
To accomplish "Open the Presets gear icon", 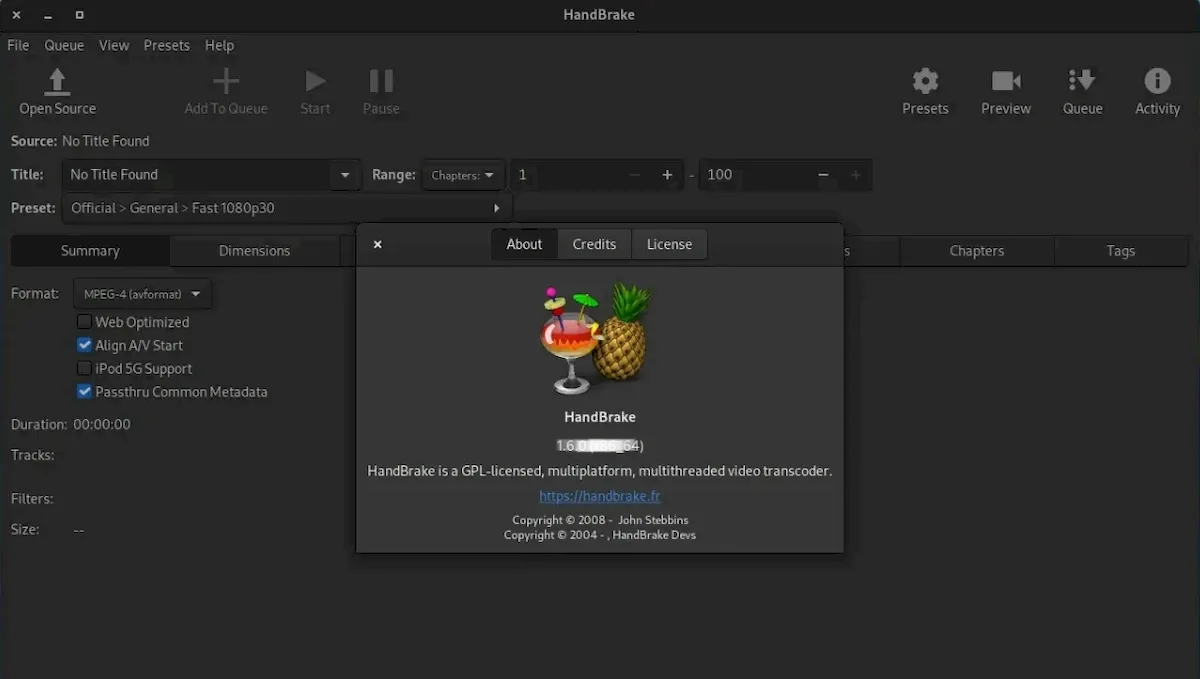I will click(925, 82).
